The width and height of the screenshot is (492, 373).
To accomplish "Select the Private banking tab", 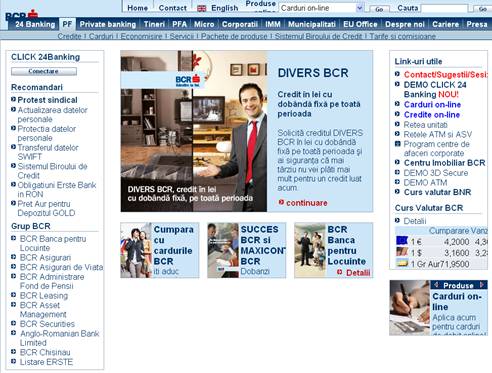I will pyautogui.click(x=108, y=24).
